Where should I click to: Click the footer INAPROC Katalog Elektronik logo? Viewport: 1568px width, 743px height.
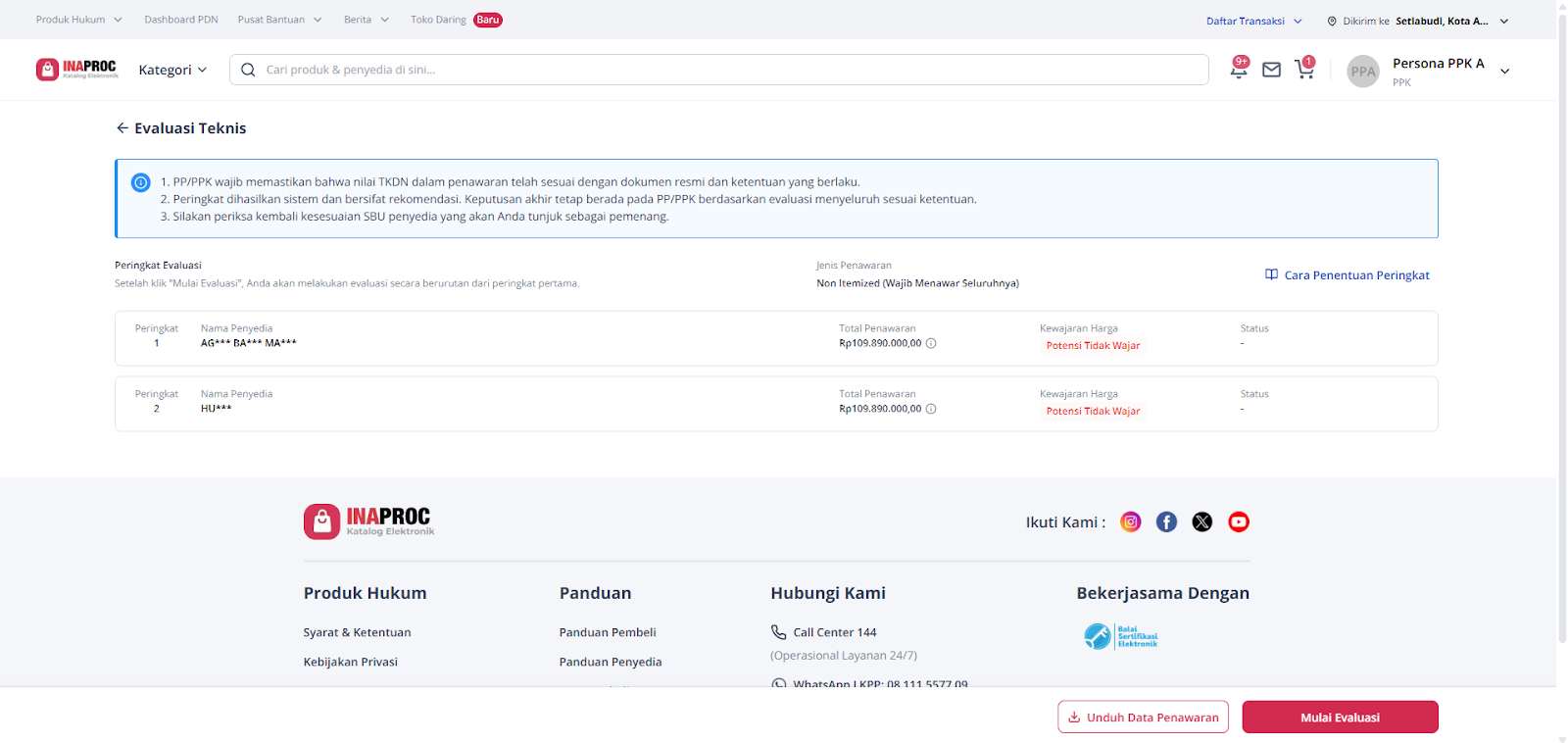(369, 521)
